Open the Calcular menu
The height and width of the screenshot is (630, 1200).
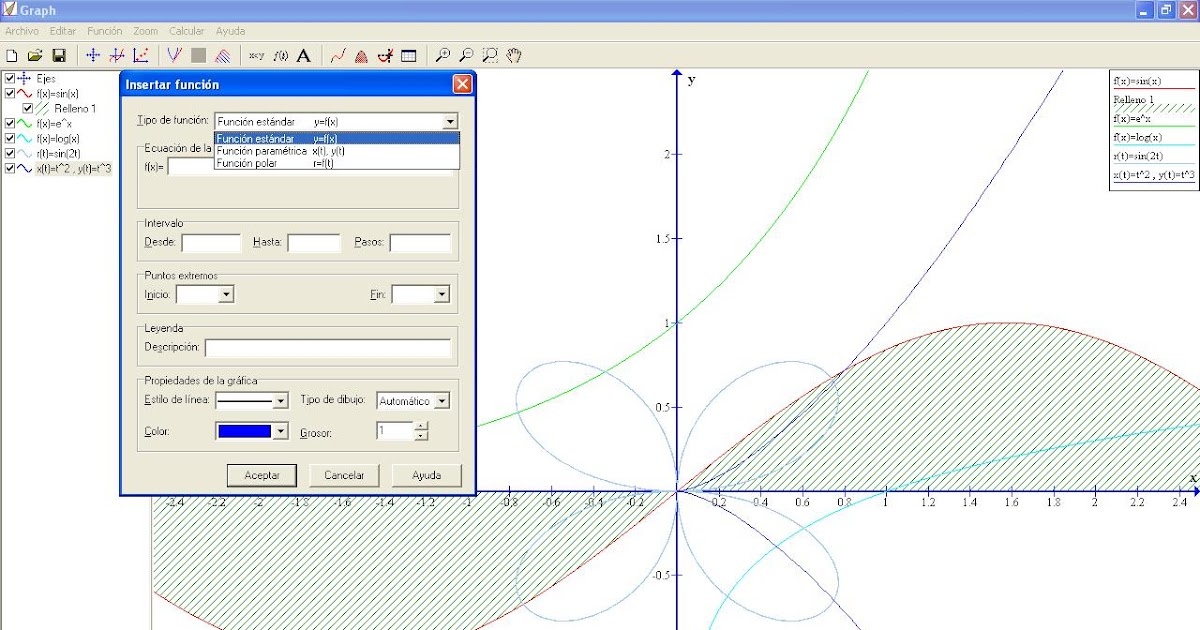coord(186,30)
